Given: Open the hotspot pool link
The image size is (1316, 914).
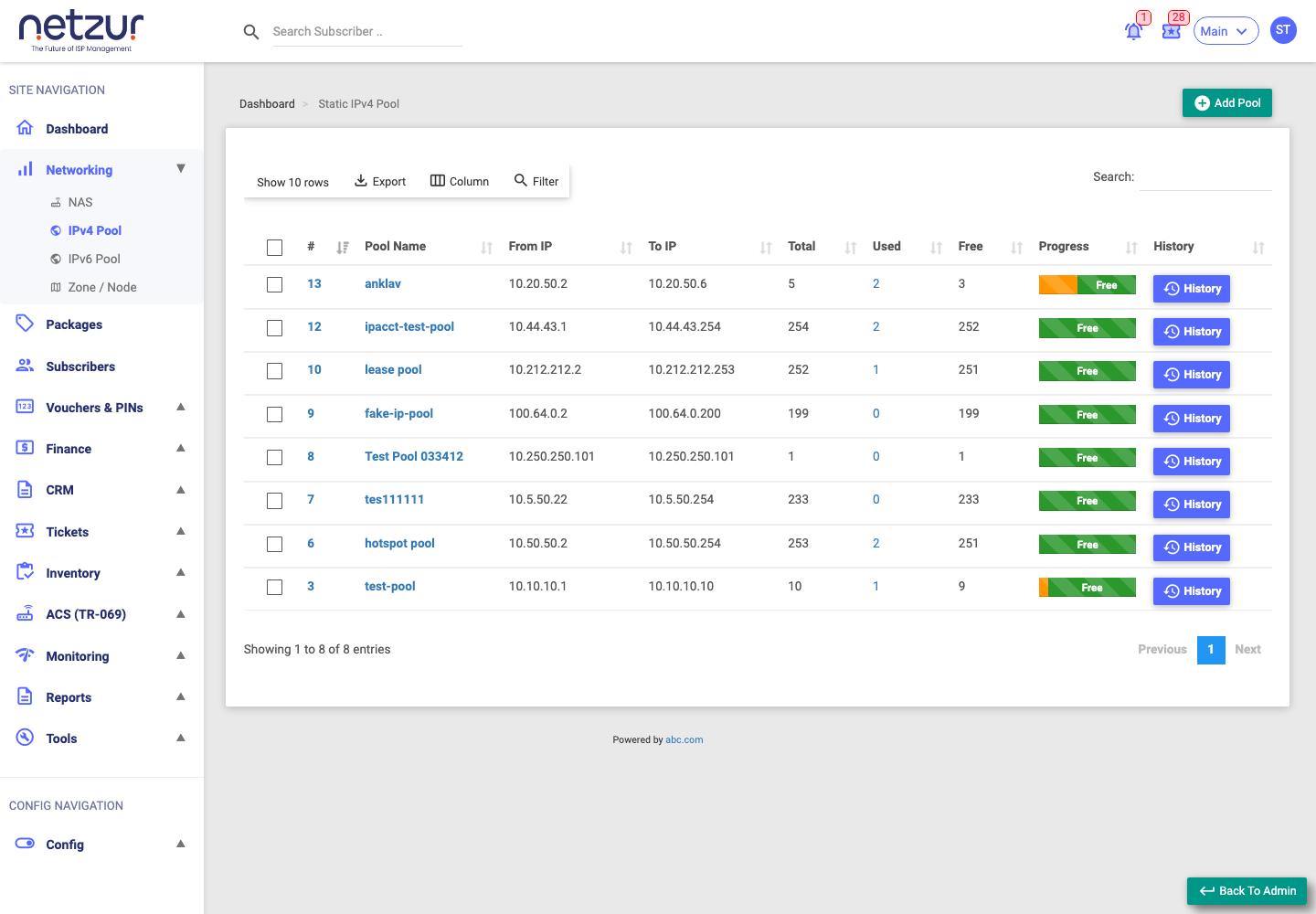Looking at the screenshot, I should pyautogui.click(x=399, y=543).
